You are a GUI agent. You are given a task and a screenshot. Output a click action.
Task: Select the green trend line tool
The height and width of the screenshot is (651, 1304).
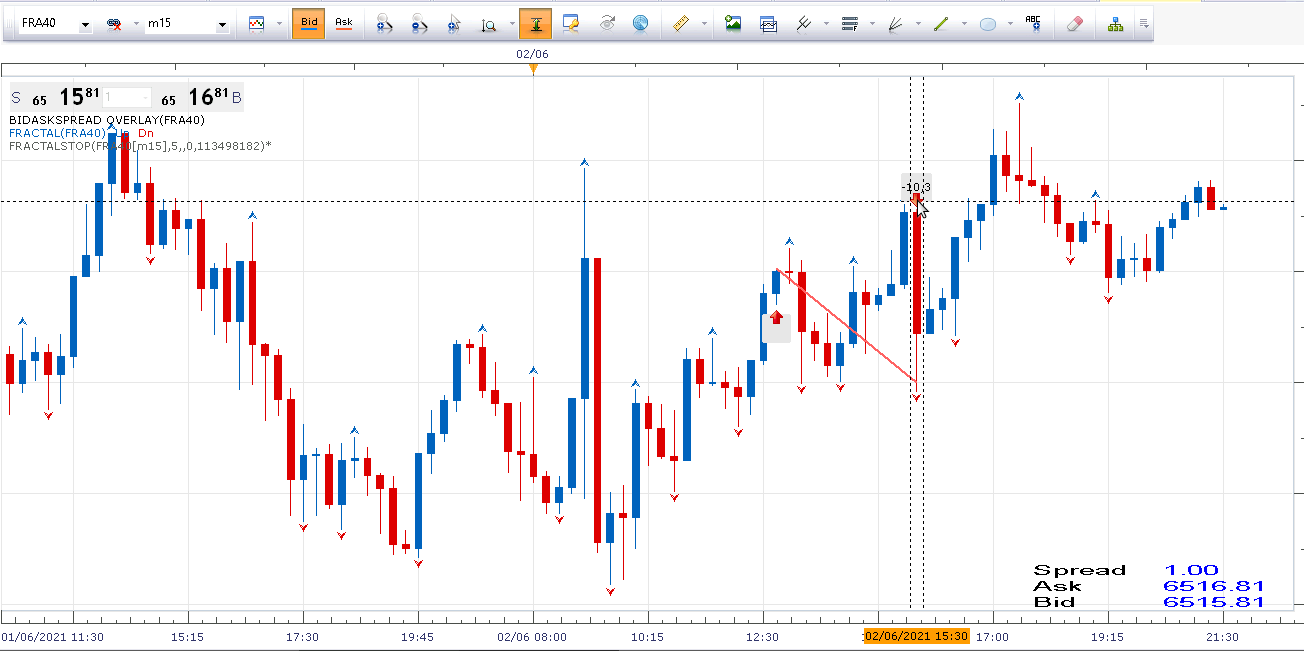[941, 23]
